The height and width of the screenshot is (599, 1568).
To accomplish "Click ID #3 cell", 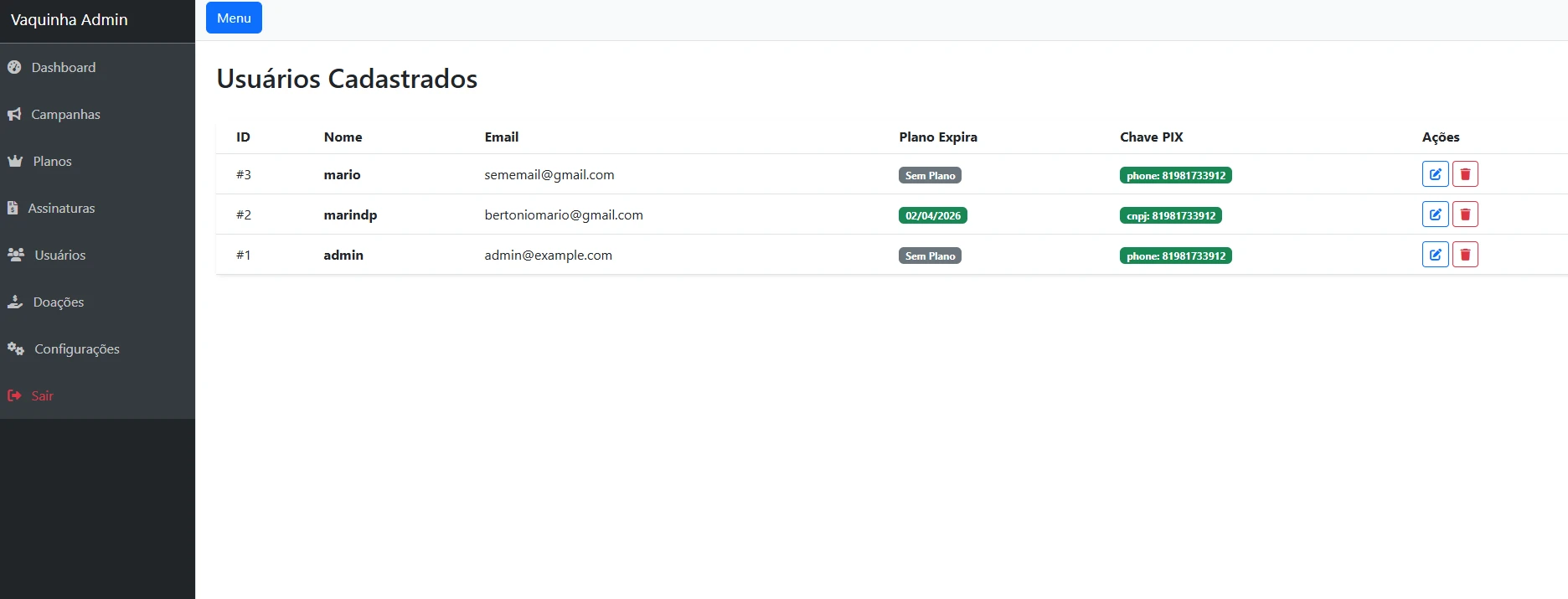I will [x=244, y=174].
